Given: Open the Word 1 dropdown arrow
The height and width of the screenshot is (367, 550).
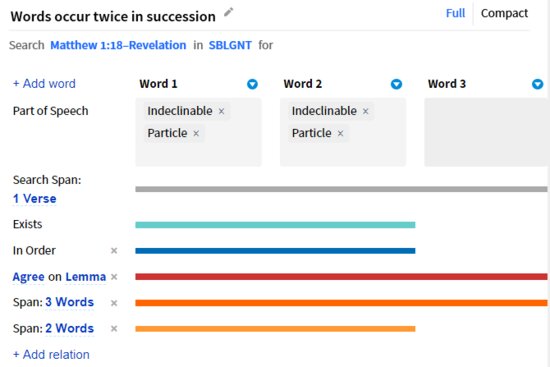Looking at the screenshot, I should tap(252, 84).
